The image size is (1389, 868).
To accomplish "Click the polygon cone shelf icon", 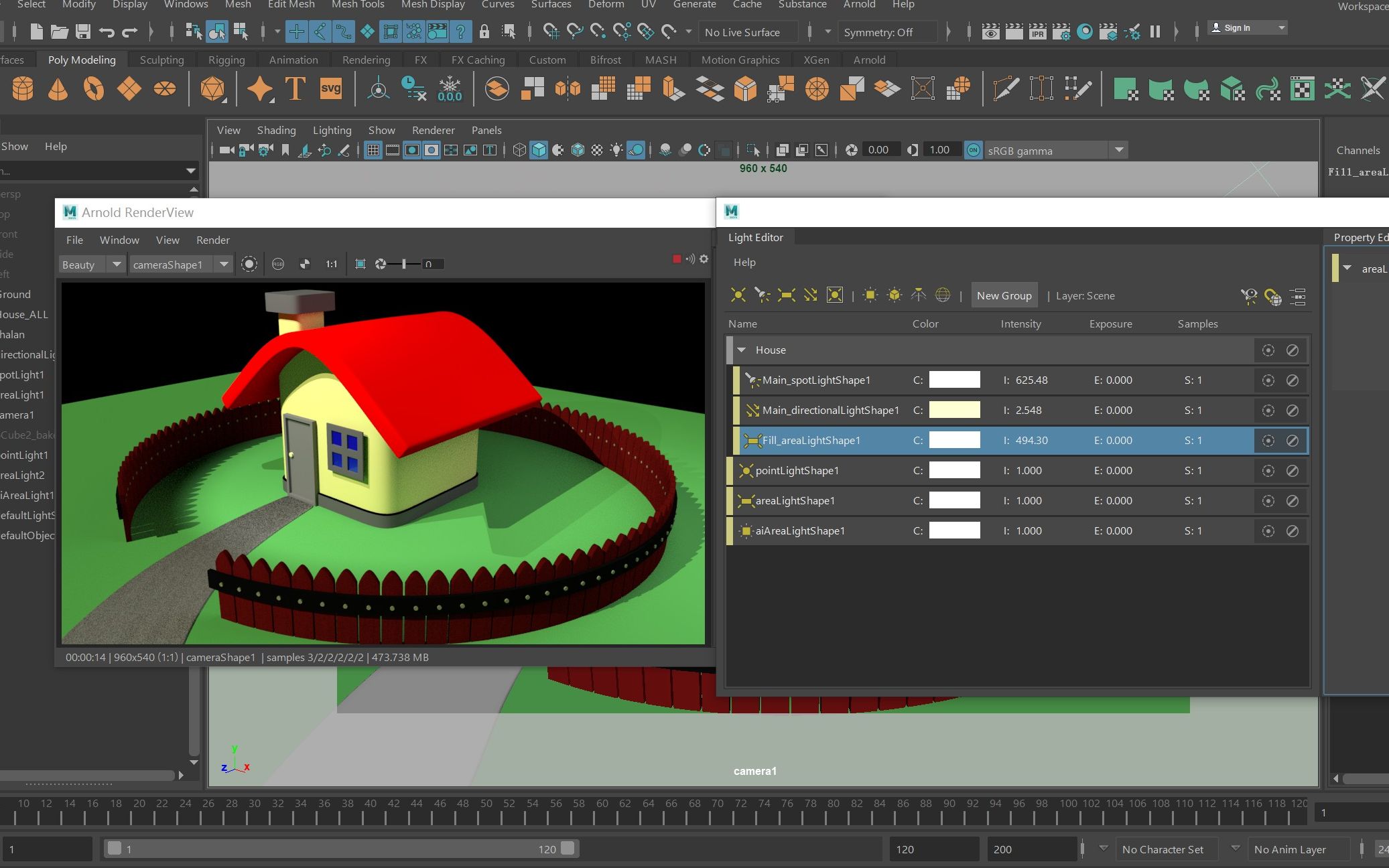I will (x=58, y=89).
